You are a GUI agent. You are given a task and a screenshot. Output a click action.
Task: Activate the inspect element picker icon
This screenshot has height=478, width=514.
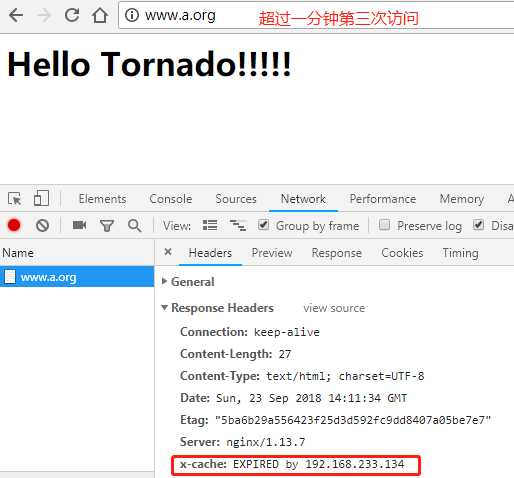[x=15, y=199]
